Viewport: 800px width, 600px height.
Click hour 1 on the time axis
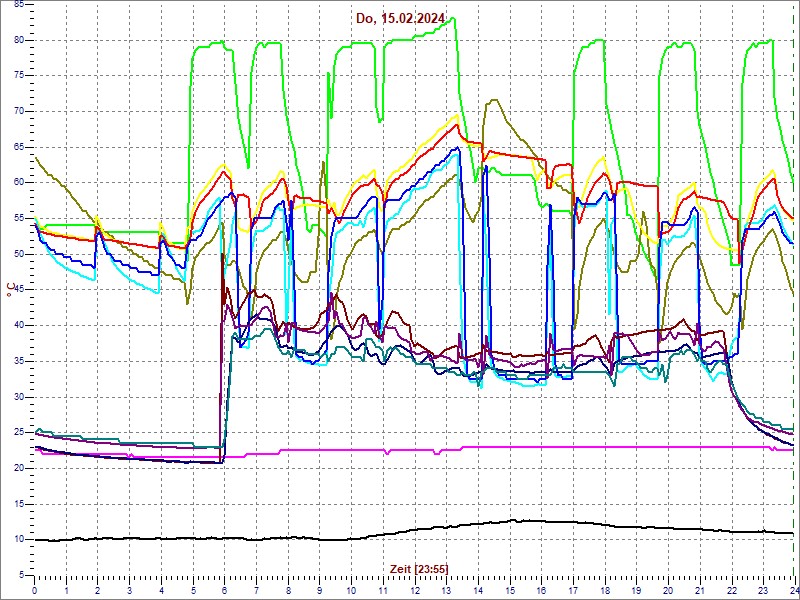tap(66, 590)
